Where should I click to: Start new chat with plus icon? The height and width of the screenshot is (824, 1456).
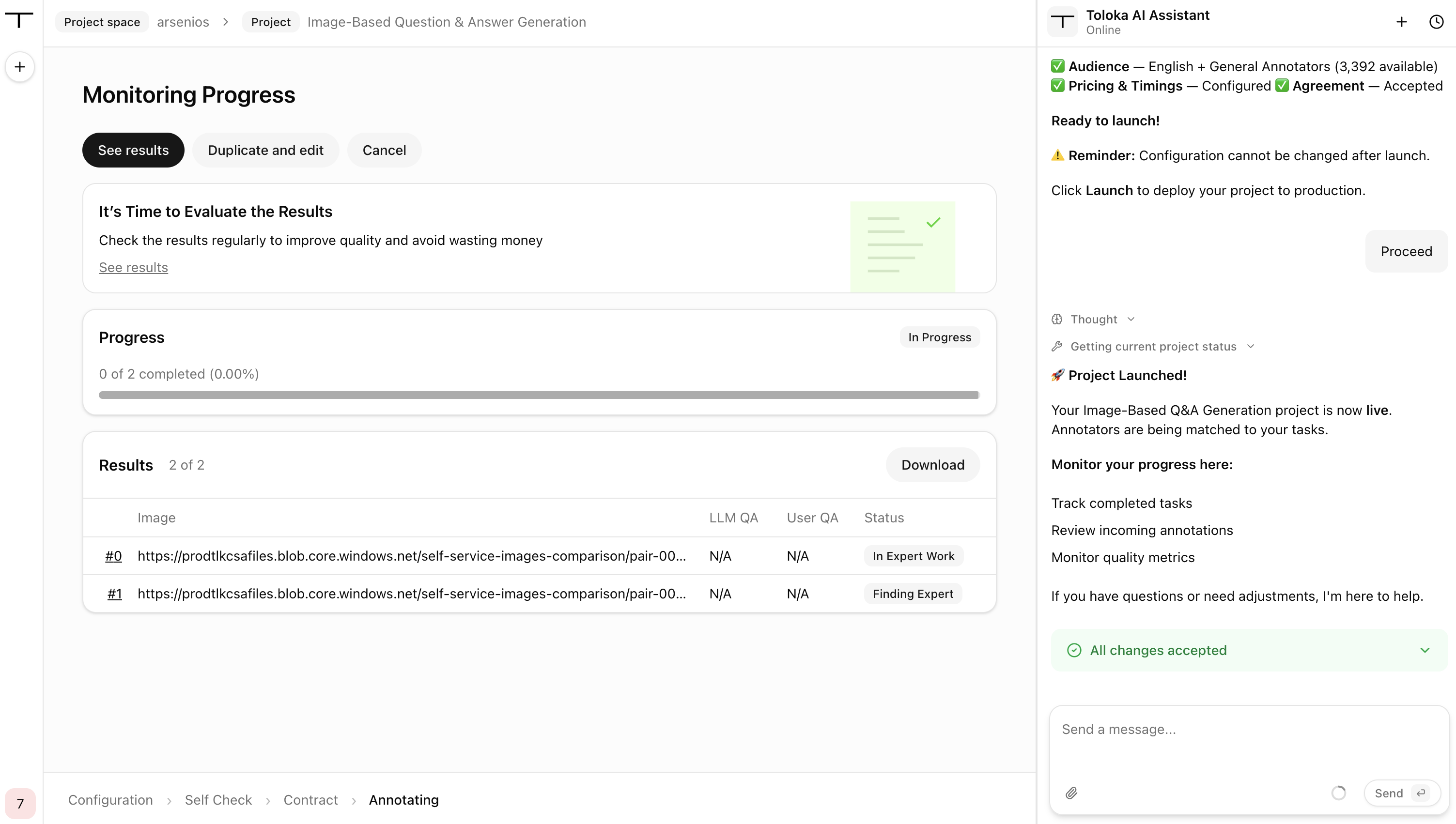pyautogui.click(x=1401, y=21)
